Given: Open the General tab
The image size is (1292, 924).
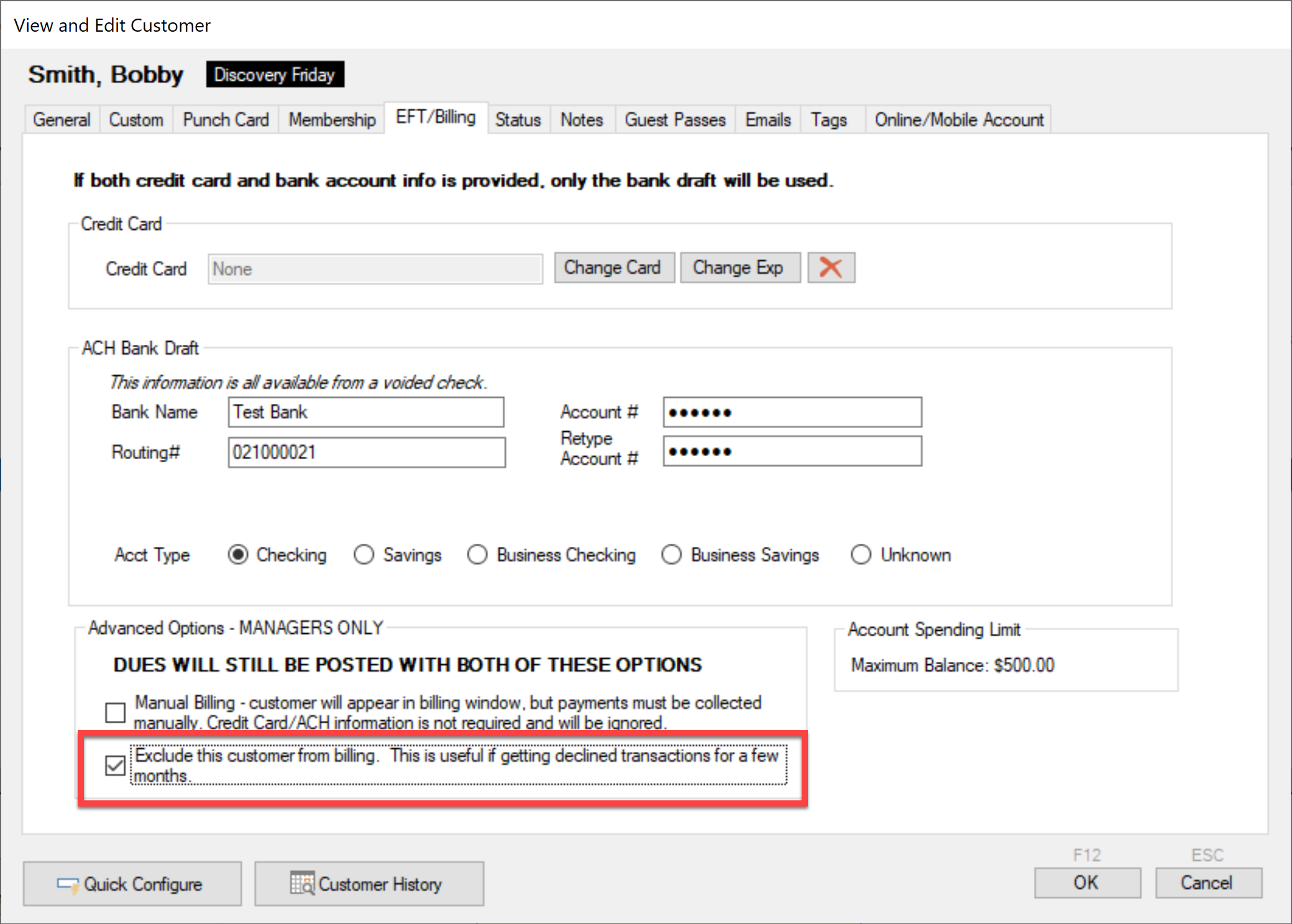Looking at the screenshot, I should pos(62,119).
